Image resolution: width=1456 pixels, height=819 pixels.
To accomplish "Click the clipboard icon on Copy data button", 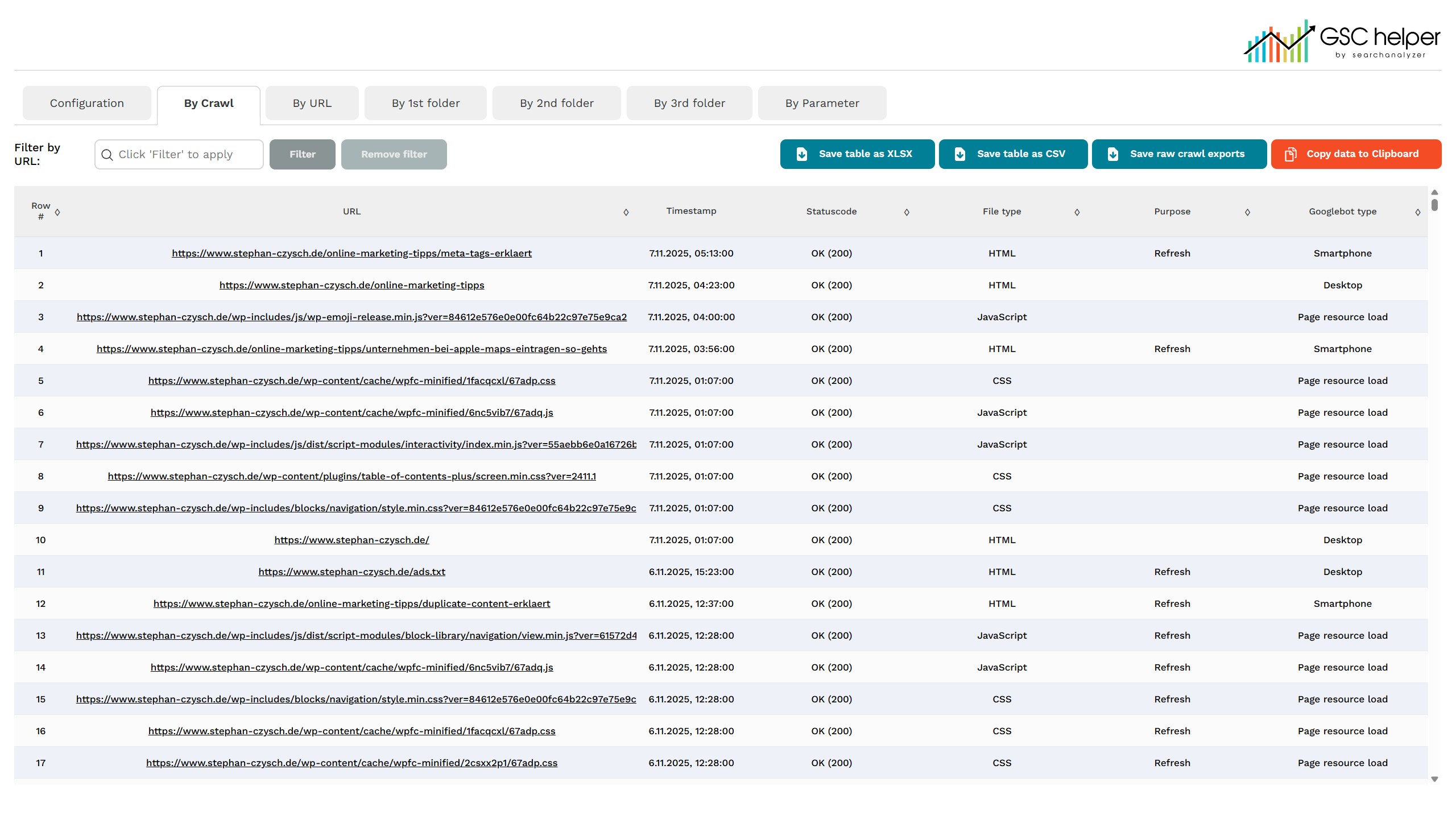I will [x=1290, y=154].
